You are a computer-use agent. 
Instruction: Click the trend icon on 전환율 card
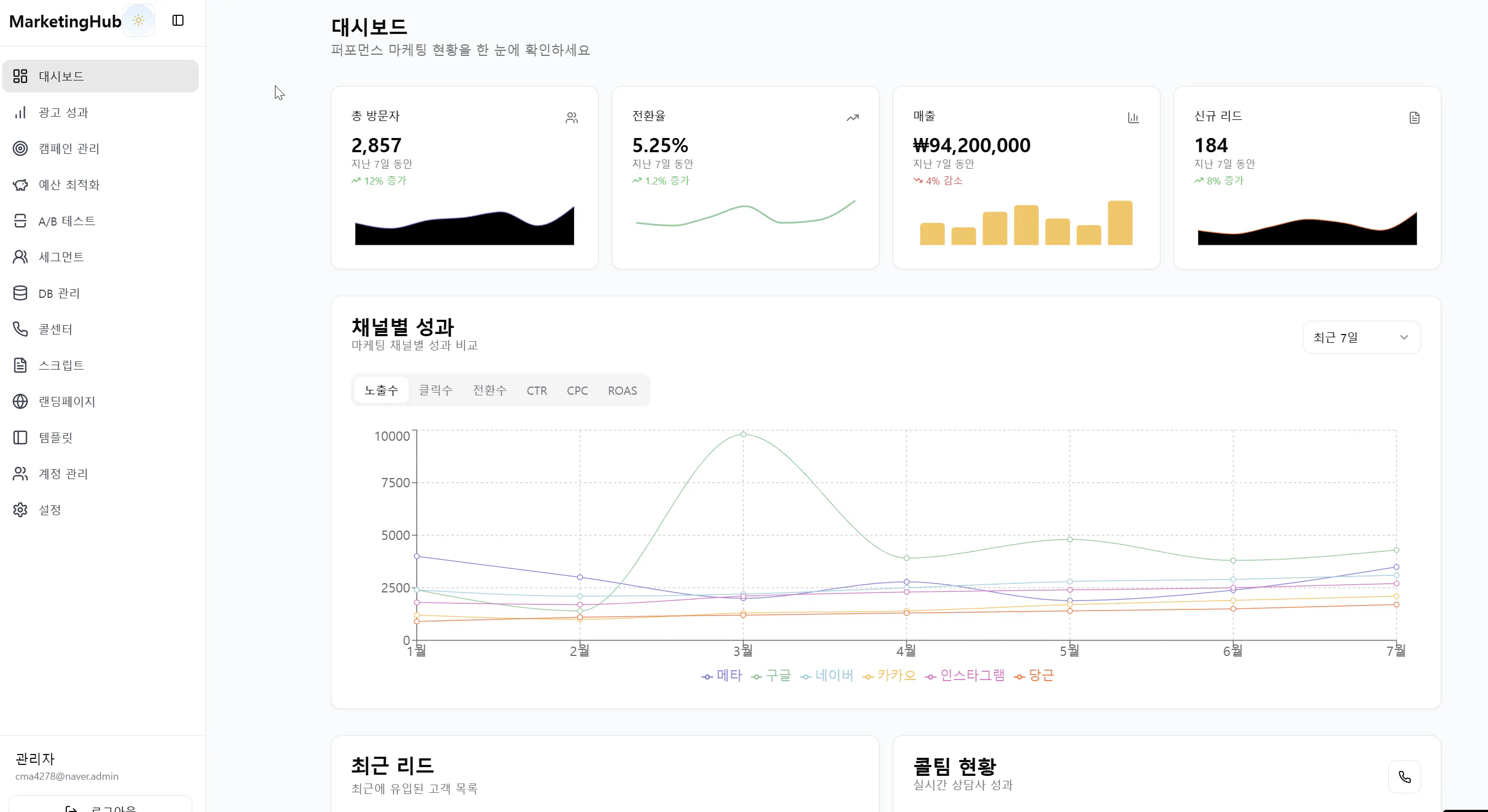(853, 118)
